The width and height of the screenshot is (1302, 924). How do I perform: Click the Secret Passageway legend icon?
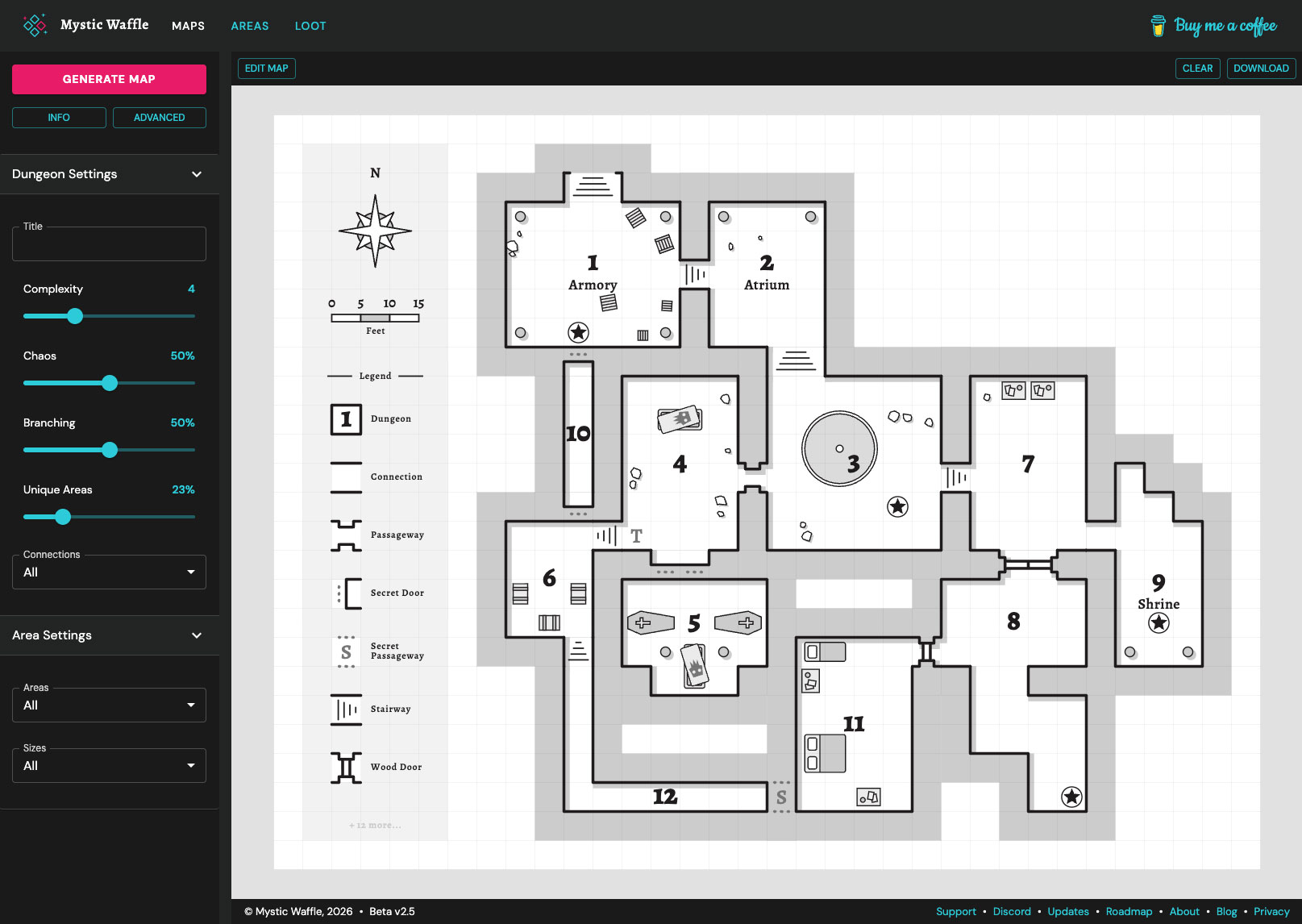point(346,651)
